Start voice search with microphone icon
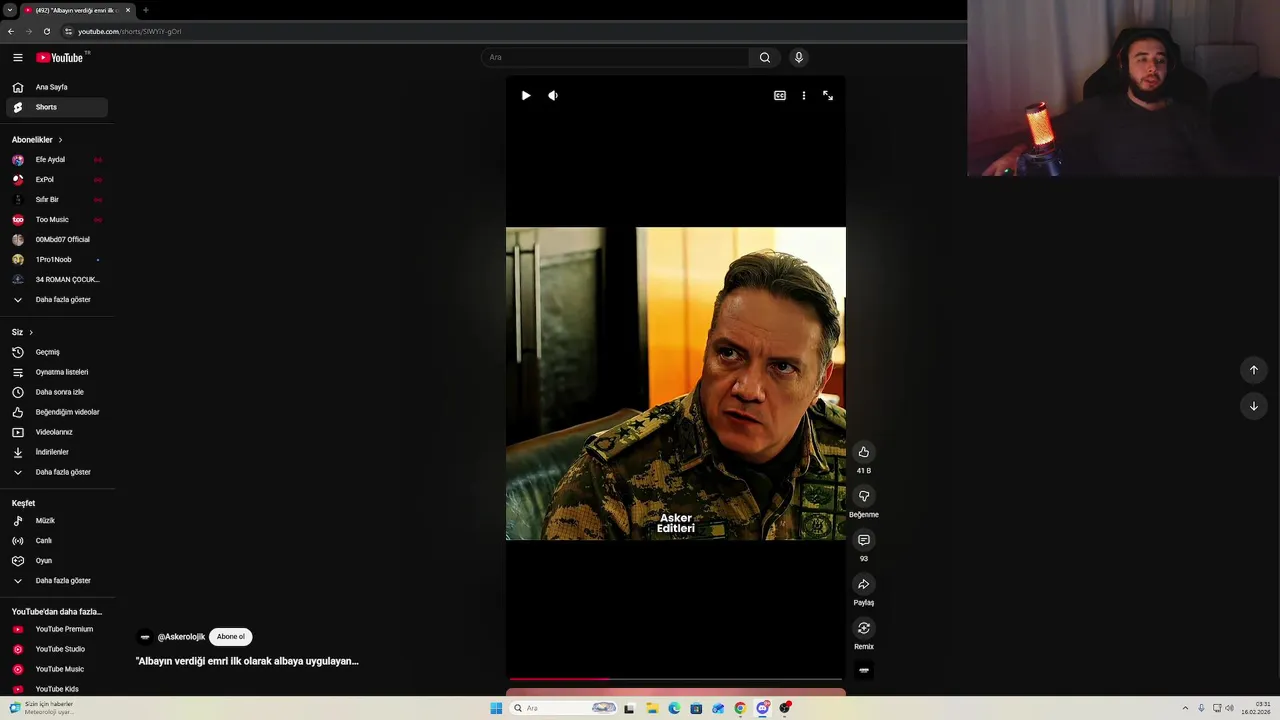The width and height of the screenshot is (1280, 720). [798, 57]
